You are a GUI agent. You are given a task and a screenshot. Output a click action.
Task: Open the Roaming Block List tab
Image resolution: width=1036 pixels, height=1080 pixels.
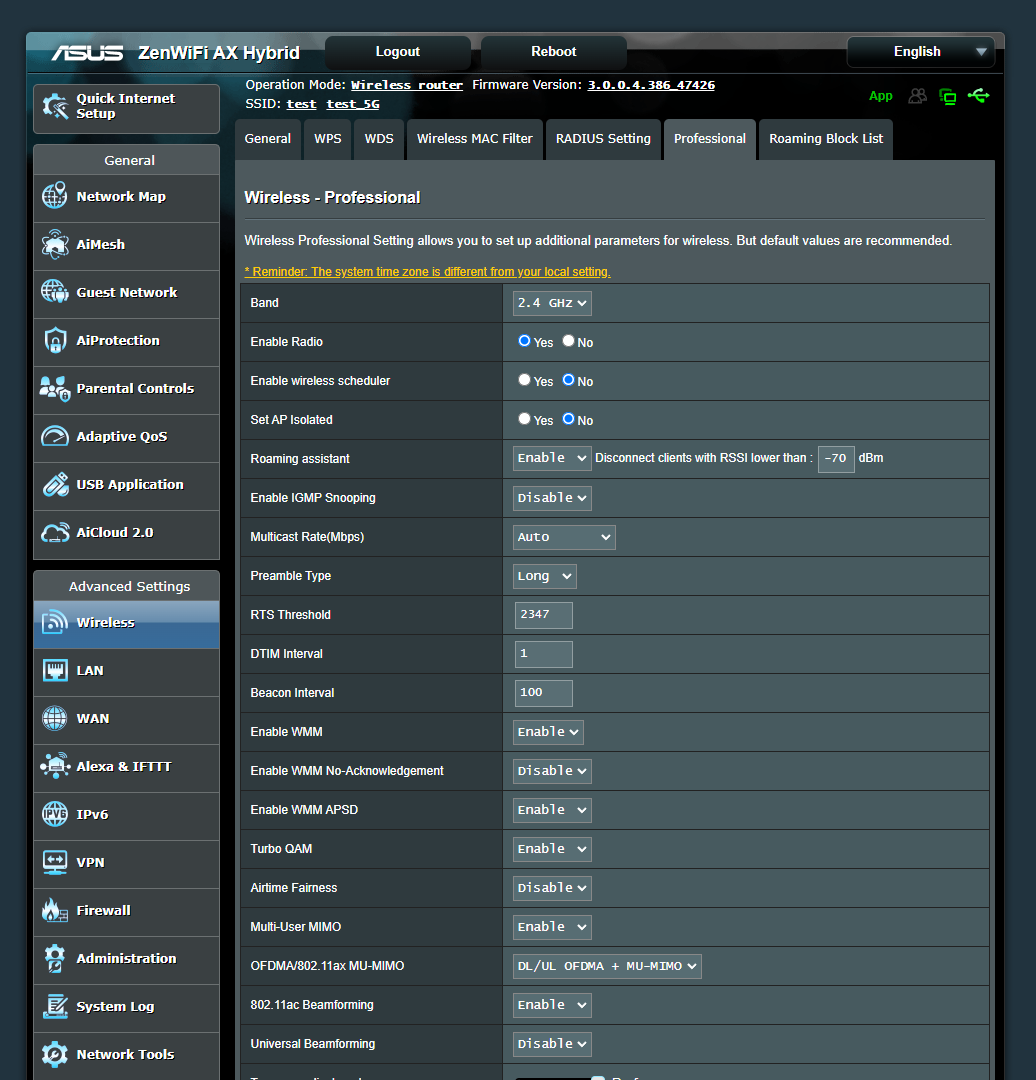(825, 139)
